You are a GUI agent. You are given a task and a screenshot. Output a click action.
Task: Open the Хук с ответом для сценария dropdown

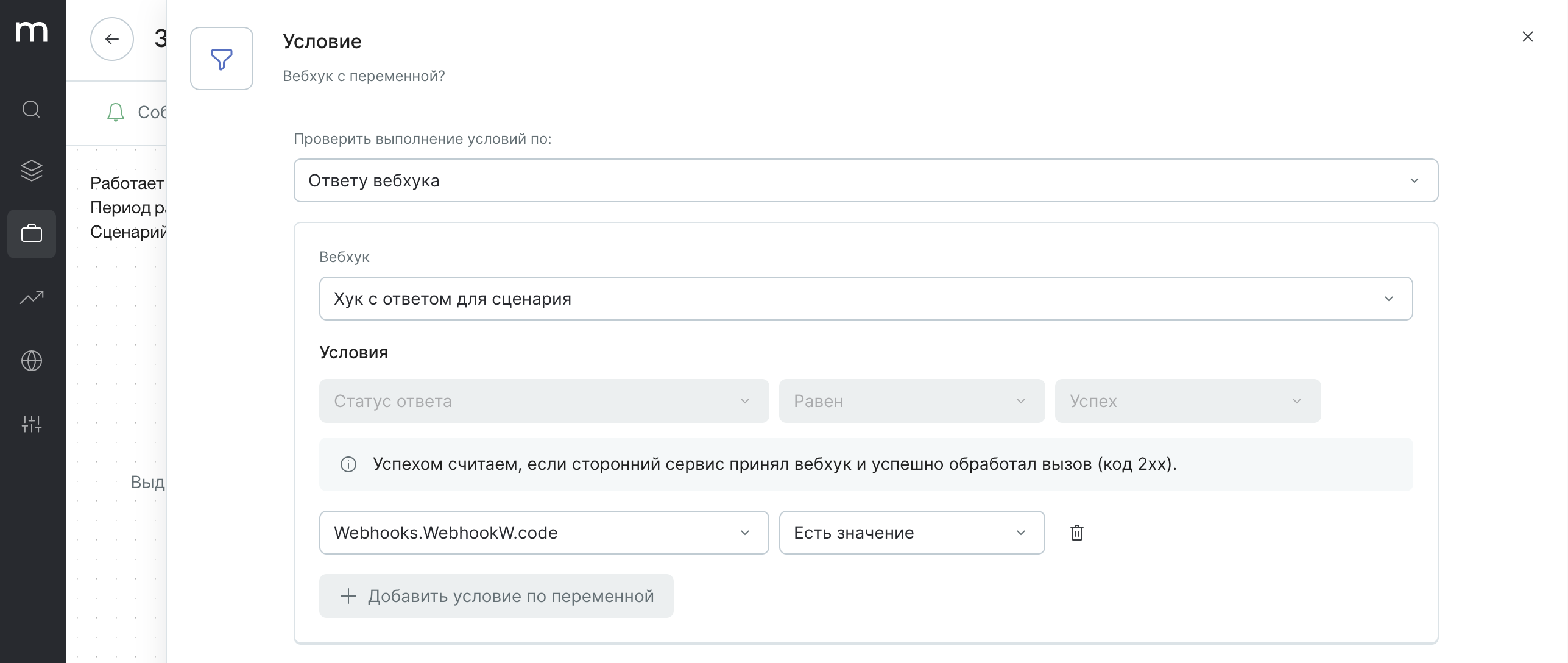866,299
